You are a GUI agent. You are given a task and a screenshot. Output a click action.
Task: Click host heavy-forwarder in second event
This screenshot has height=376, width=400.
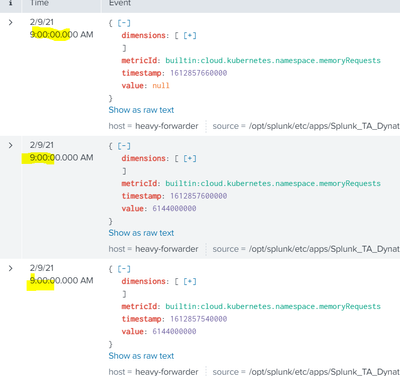[x=167, y=249]
